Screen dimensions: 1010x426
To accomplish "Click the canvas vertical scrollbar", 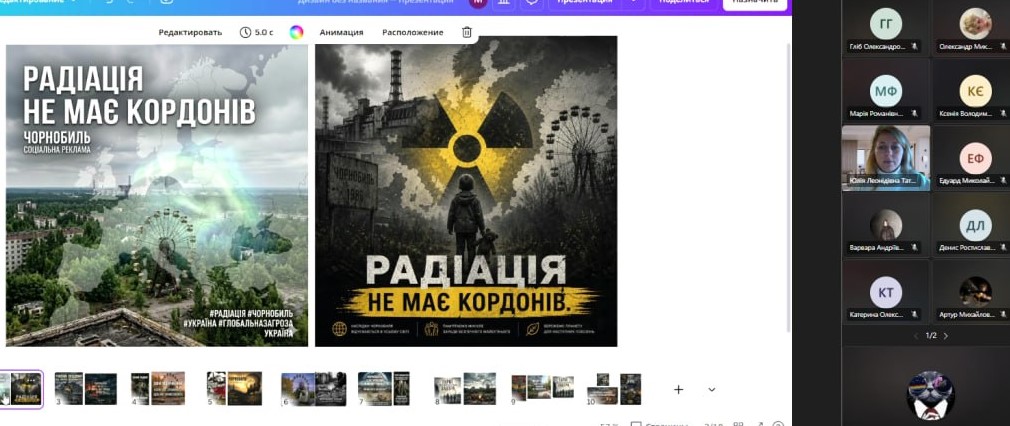I will (789, 187).
